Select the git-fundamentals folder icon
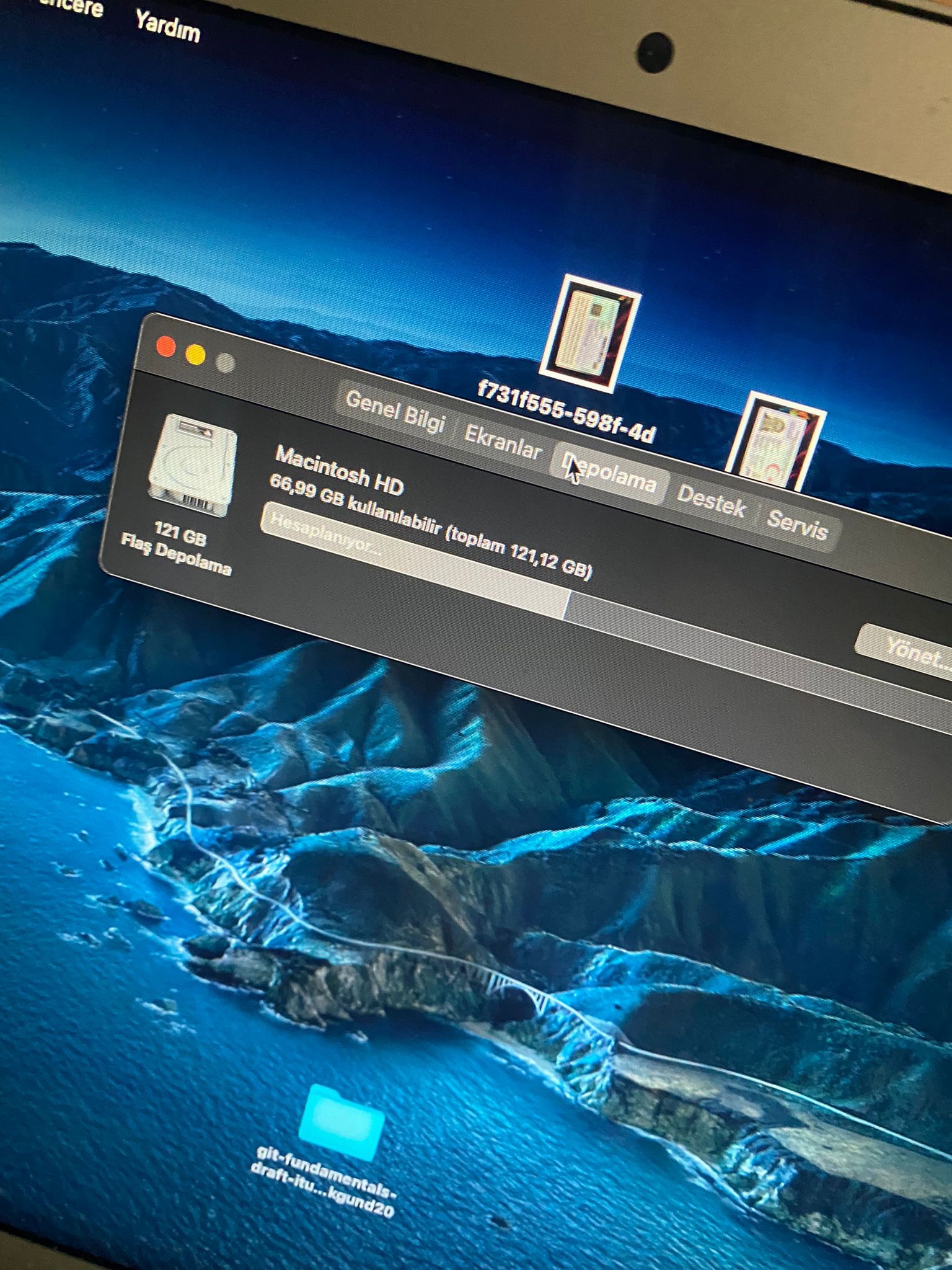The height and width of the screenshot is (1270, 952). [342, 1123]
